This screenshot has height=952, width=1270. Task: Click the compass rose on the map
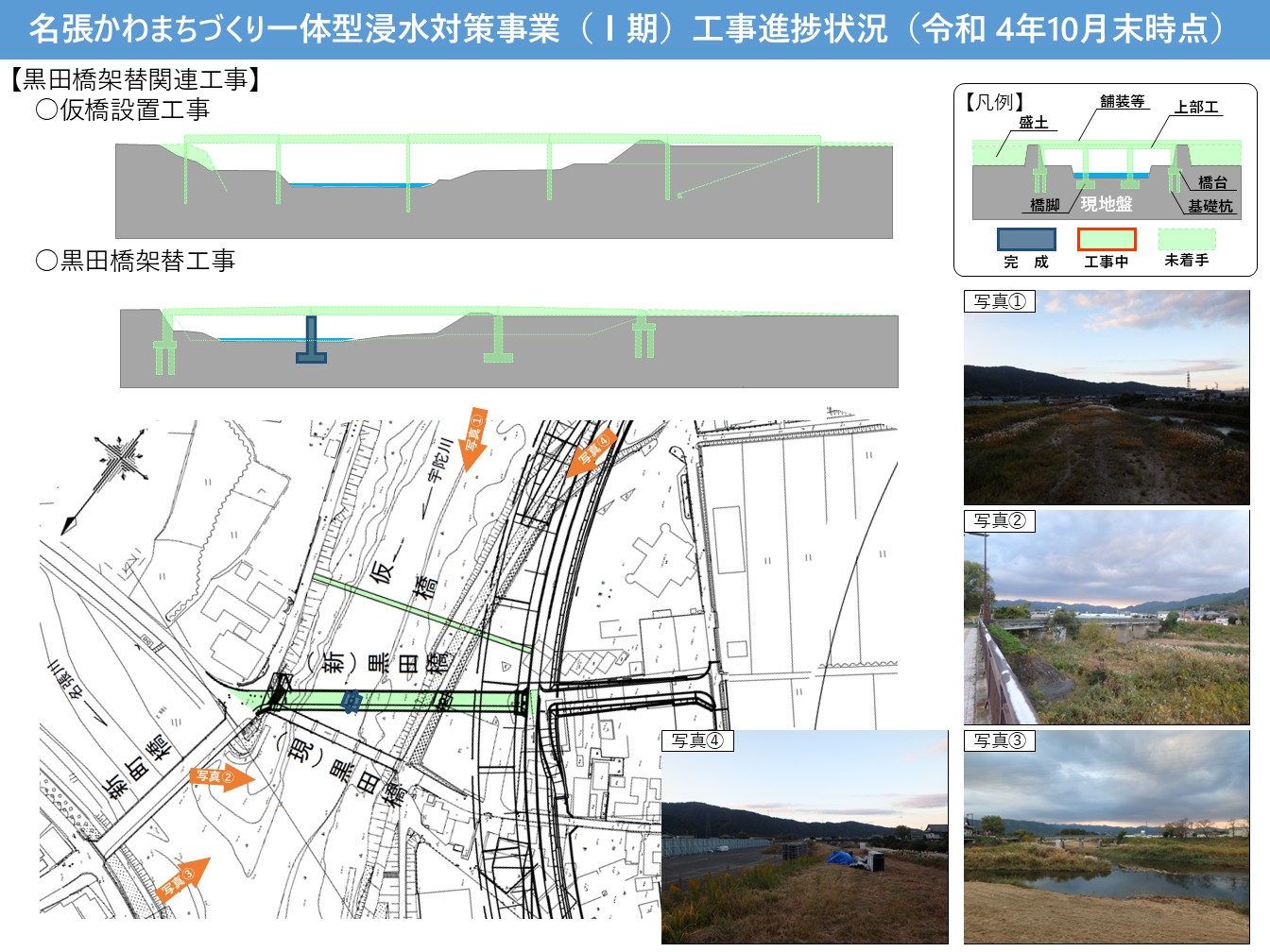pyautogui.click(x=121, y=461)
